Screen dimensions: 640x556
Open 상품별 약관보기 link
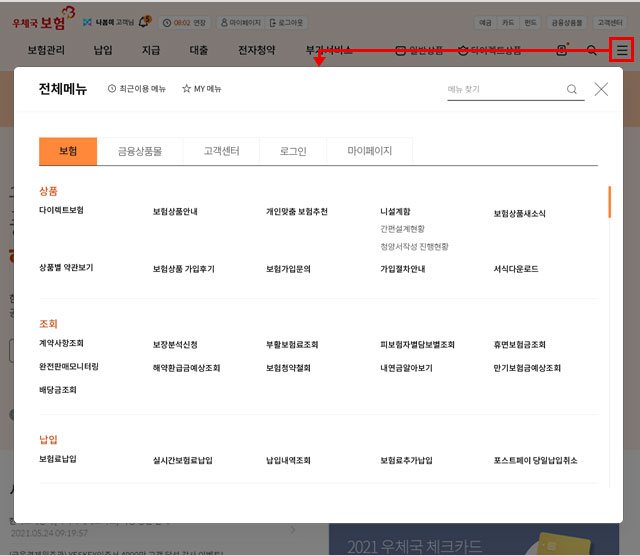click(x=66, y=267)
